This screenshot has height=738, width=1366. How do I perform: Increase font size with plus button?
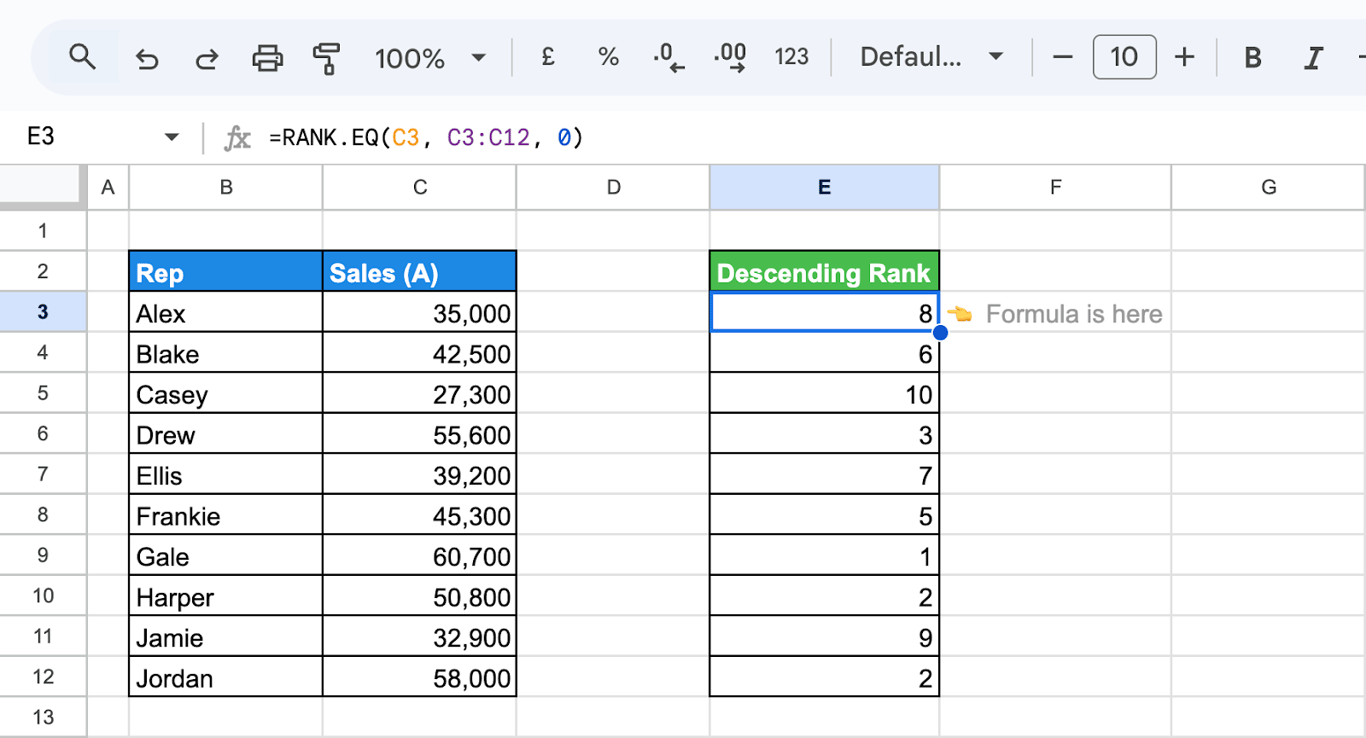(x=1184, y=57)
